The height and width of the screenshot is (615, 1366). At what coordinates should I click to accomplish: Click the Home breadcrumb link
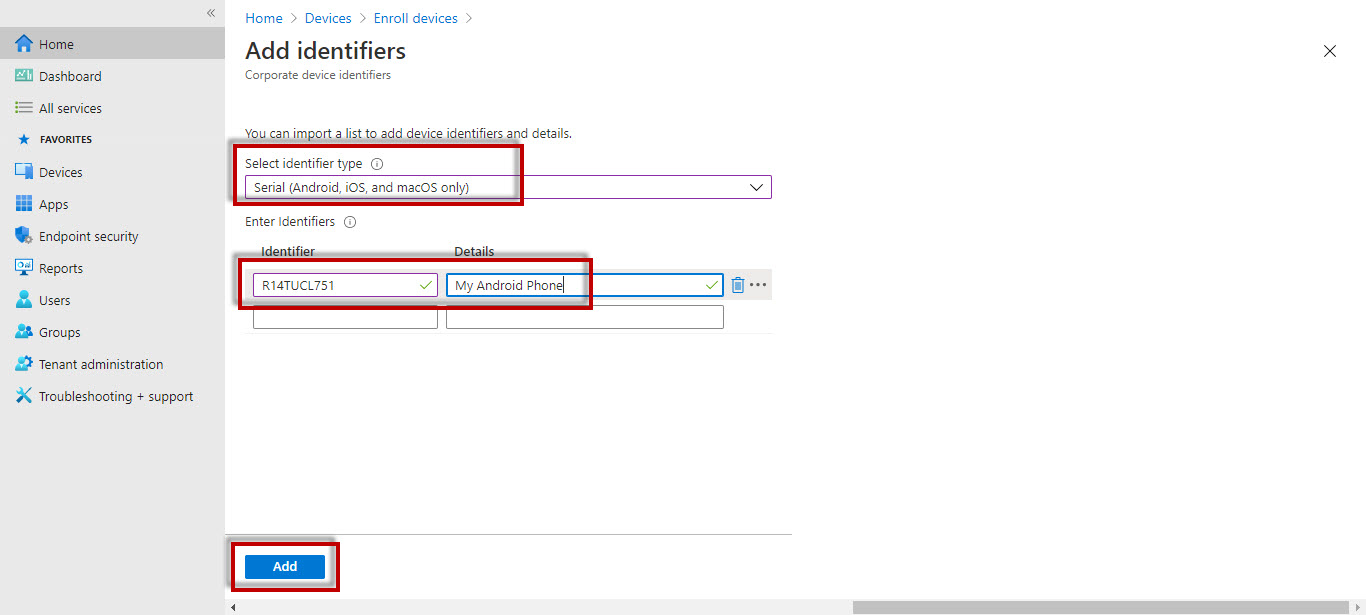pyautogui.click(x=263, y=17)
